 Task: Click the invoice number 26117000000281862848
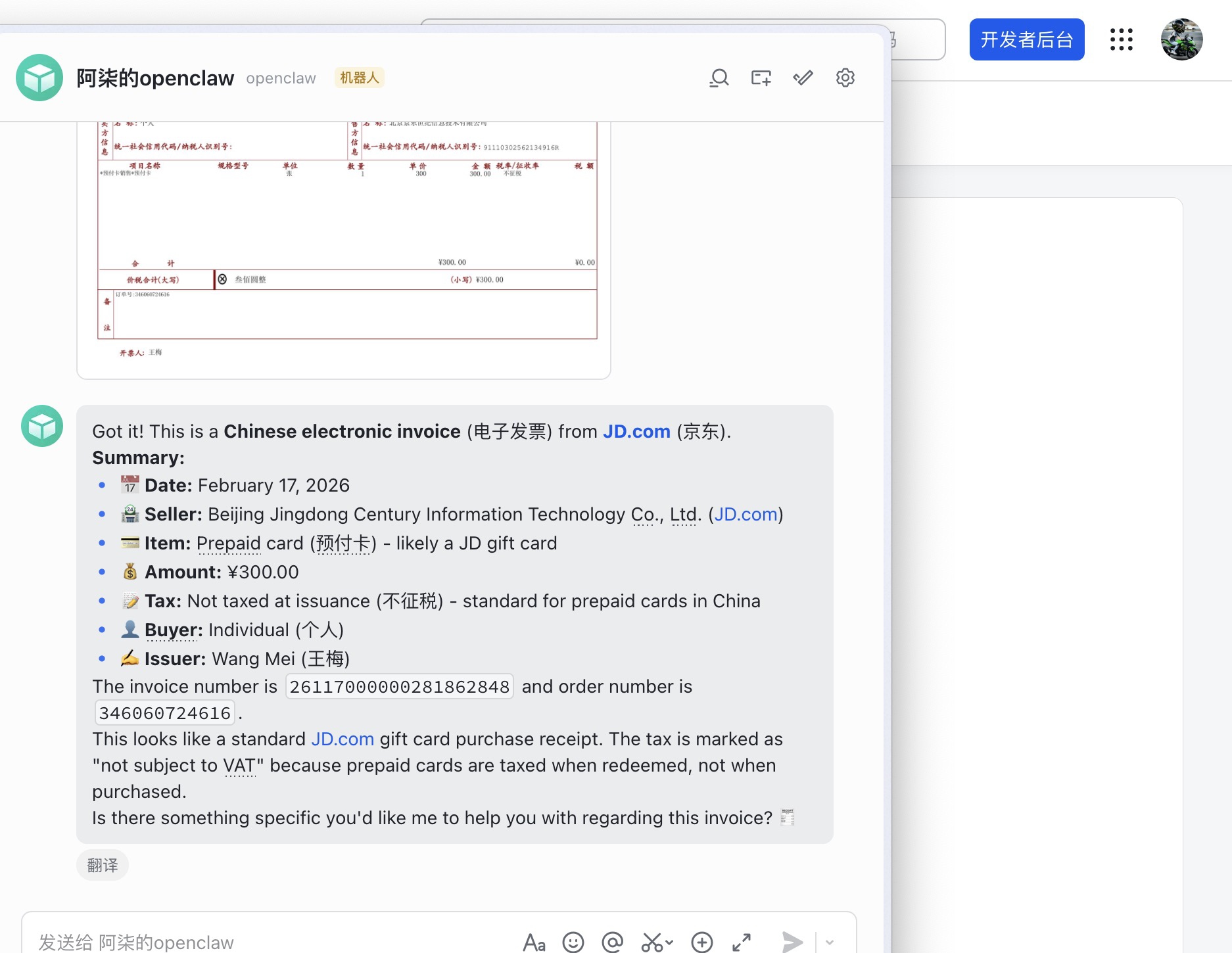point(400,687)
